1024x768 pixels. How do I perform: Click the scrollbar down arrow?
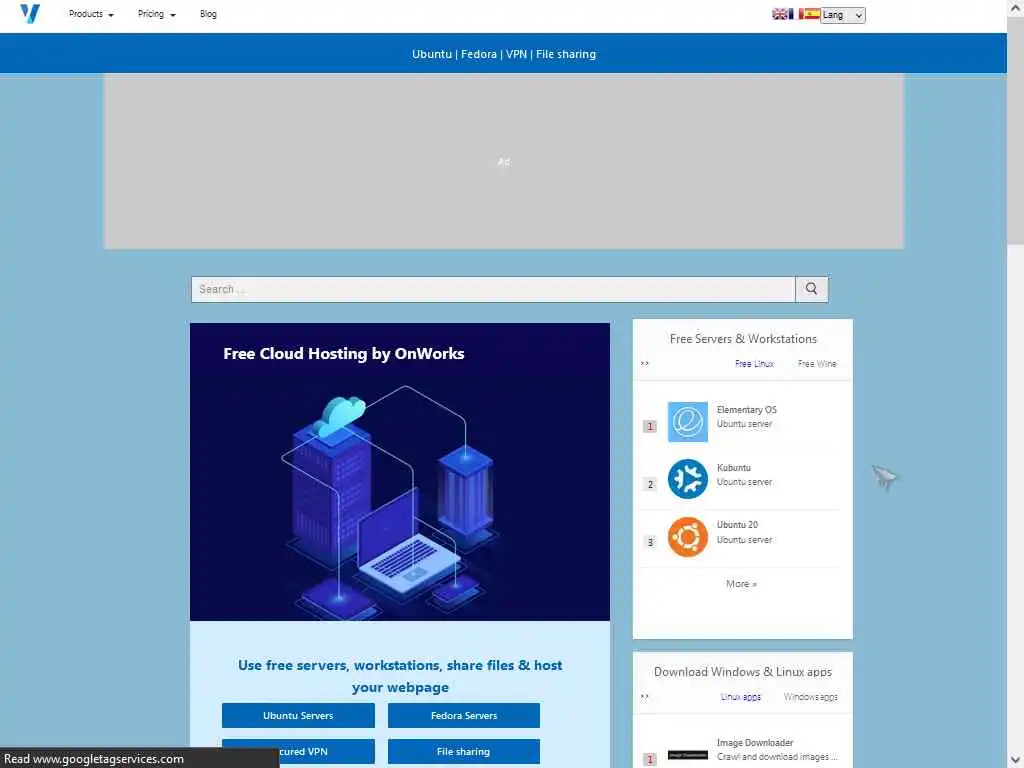[x=1016, y=760]
